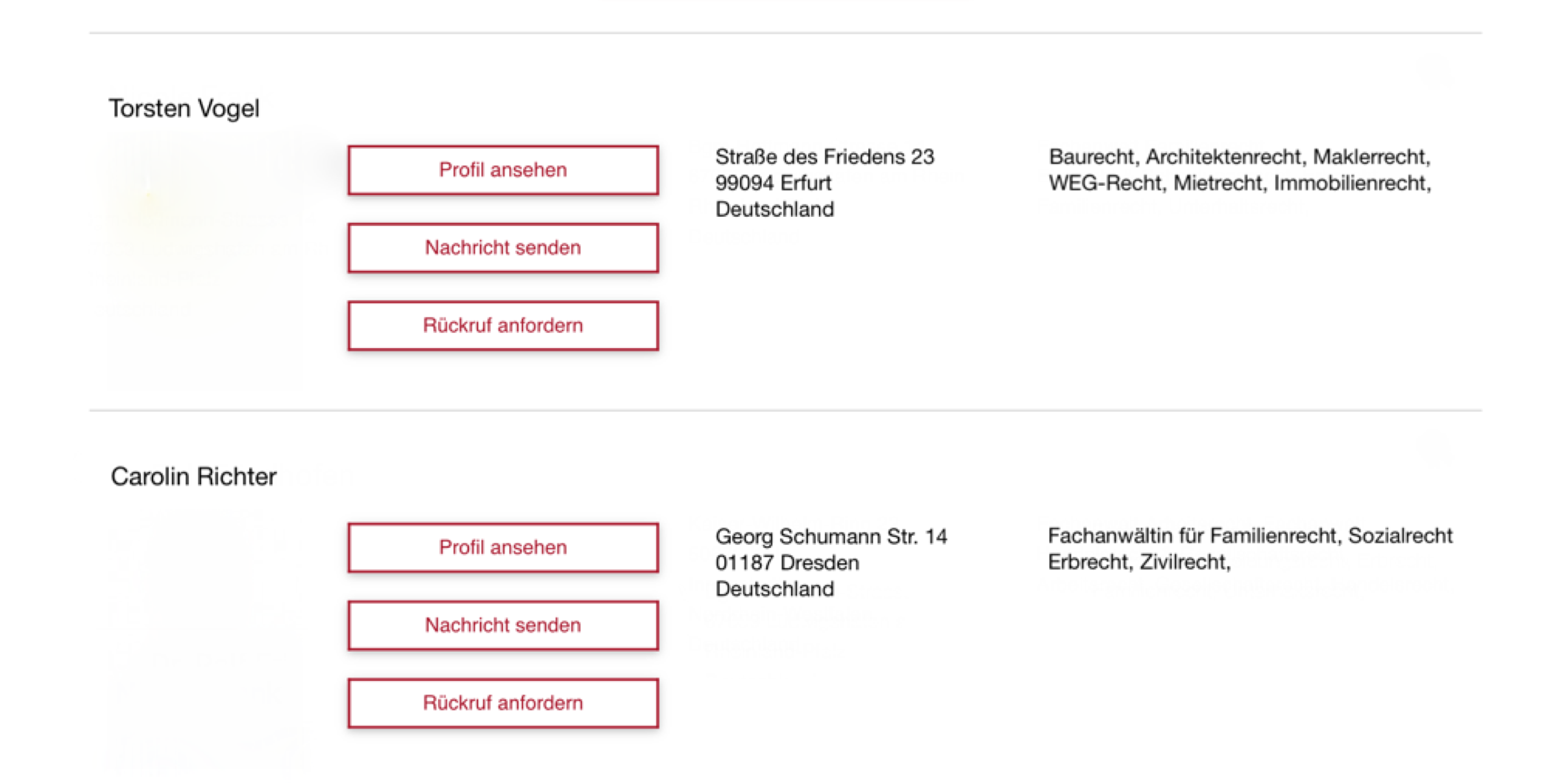Select the WEG-Recht, Mietrecht, Immobilienrecht line
Viewport: 1568px width, 783px height.
[x=1240, y=184]
